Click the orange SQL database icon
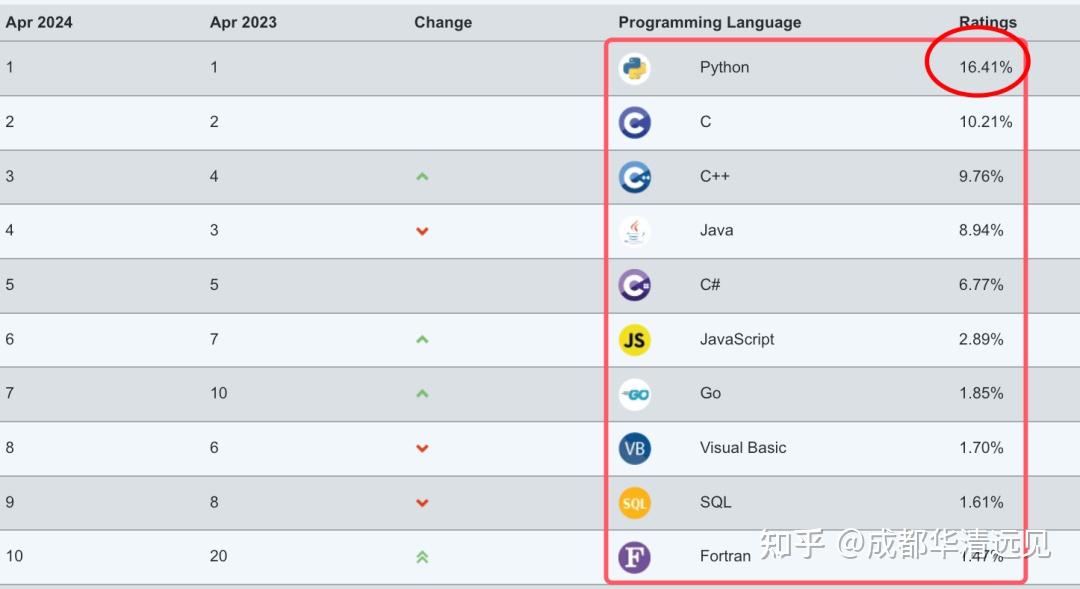The width and height of the screenshot is (1080, 589). point(633,502)
